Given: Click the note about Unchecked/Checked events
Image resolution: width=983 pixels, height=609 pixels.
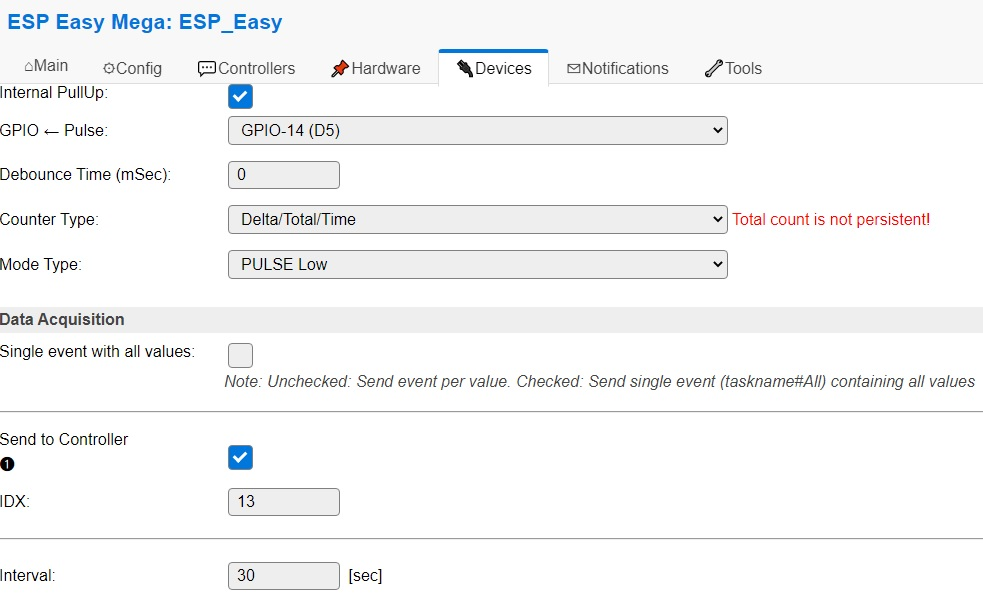Looking at the screenshot, I should tap(599, 382).
